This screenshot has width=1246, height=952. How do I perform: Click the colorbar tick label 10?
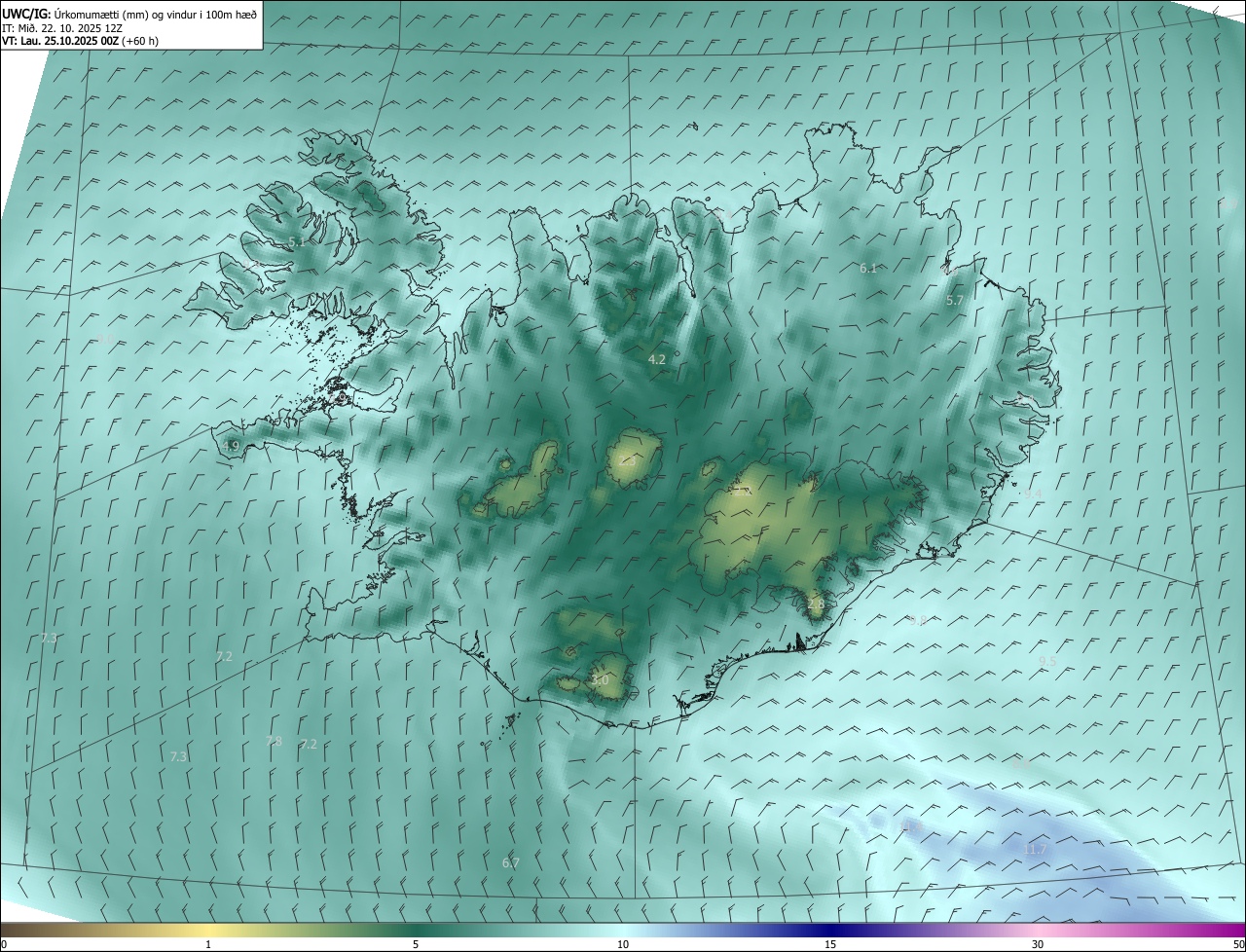[623, 944]
